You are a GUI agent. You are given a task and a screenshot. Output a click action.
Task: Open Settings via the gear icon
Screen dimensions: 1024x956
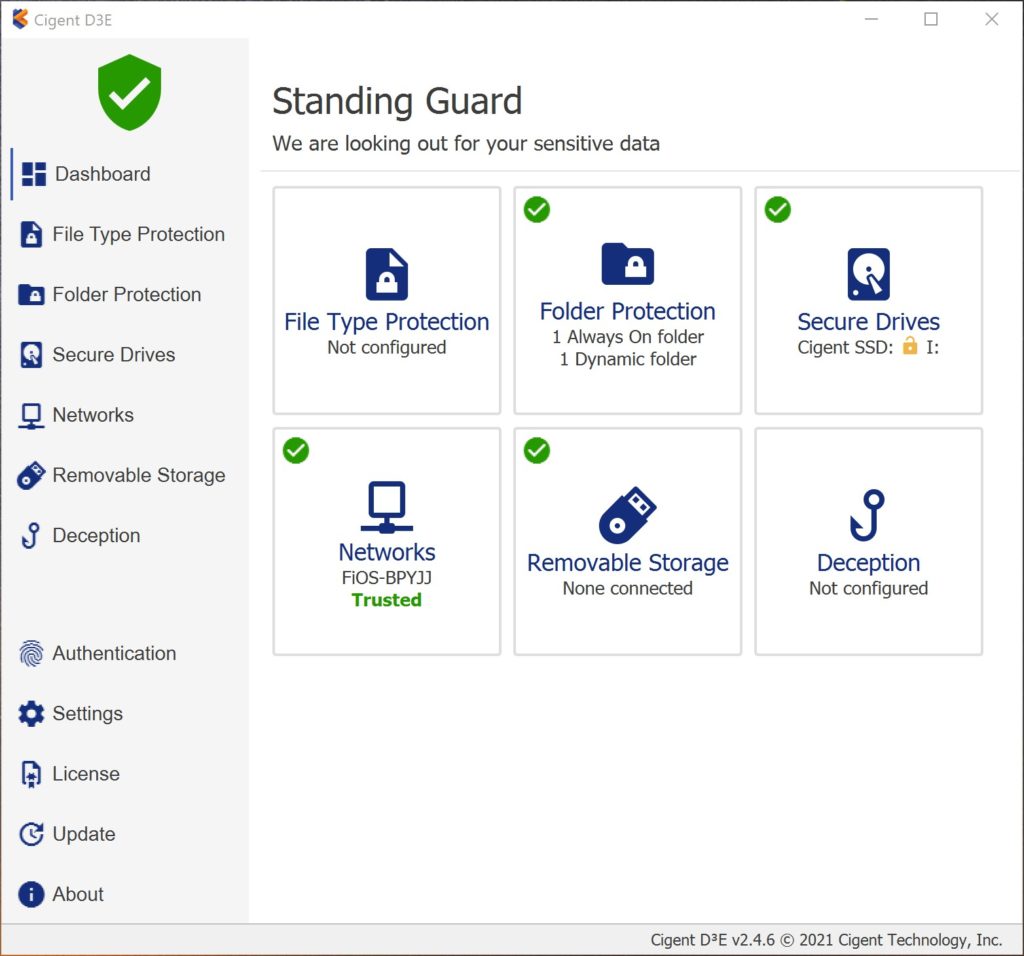coord(31,714)
